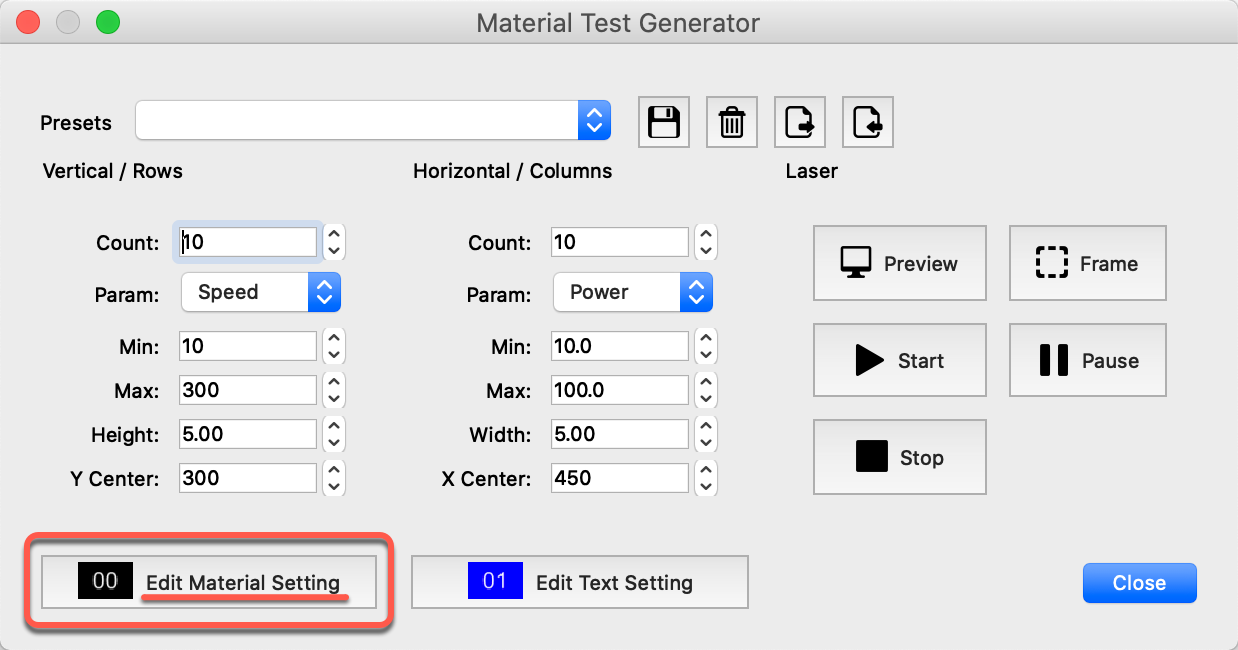Click Edit Text Setting button

(613, 583)
